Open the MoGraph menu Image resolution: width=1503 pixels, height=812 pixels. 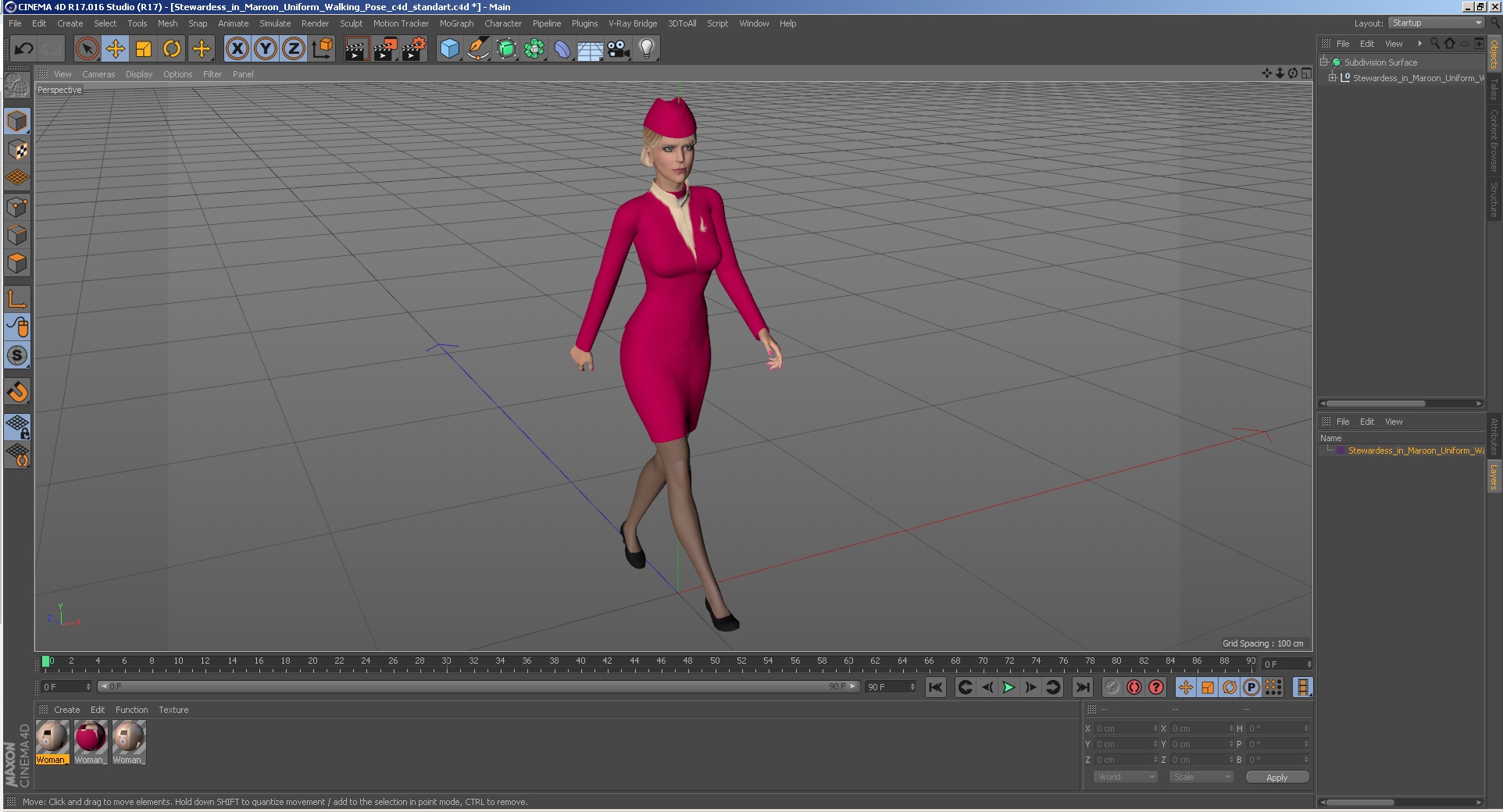pyautogui.click(x=456, y=23)
